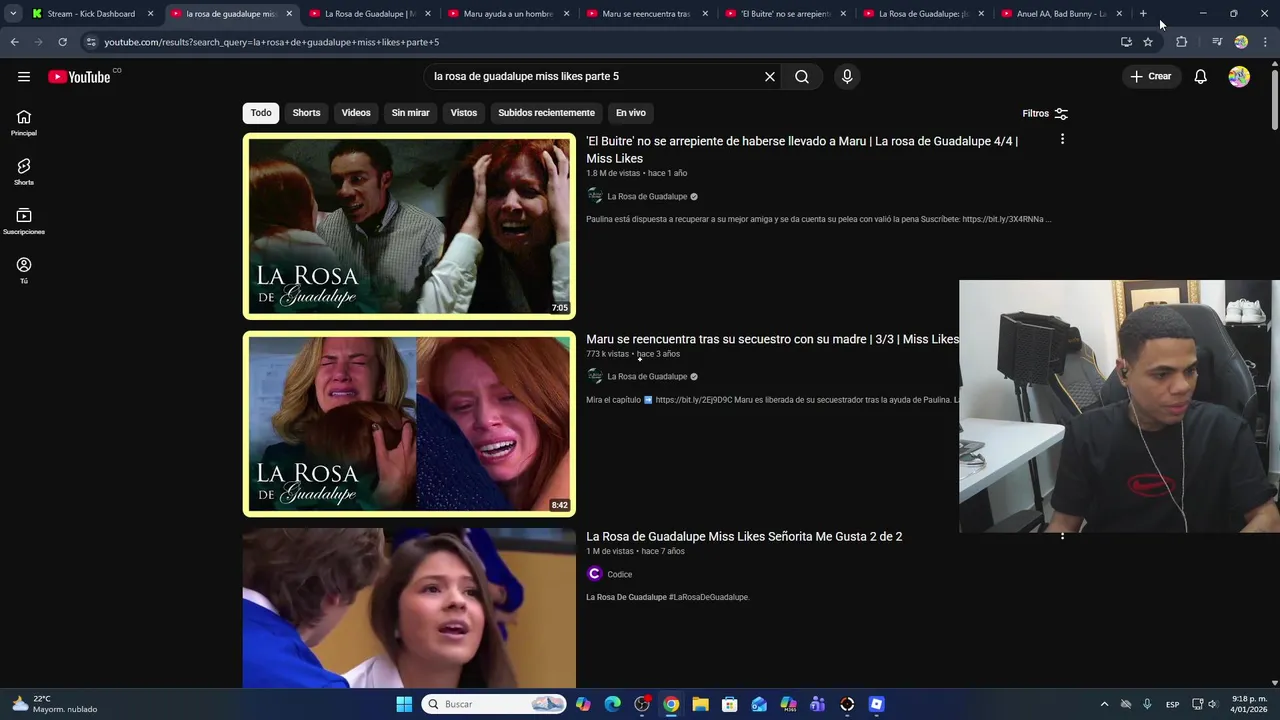The image size is (1280, 720).
Task: Click the Crear button
Action: 1150,76
